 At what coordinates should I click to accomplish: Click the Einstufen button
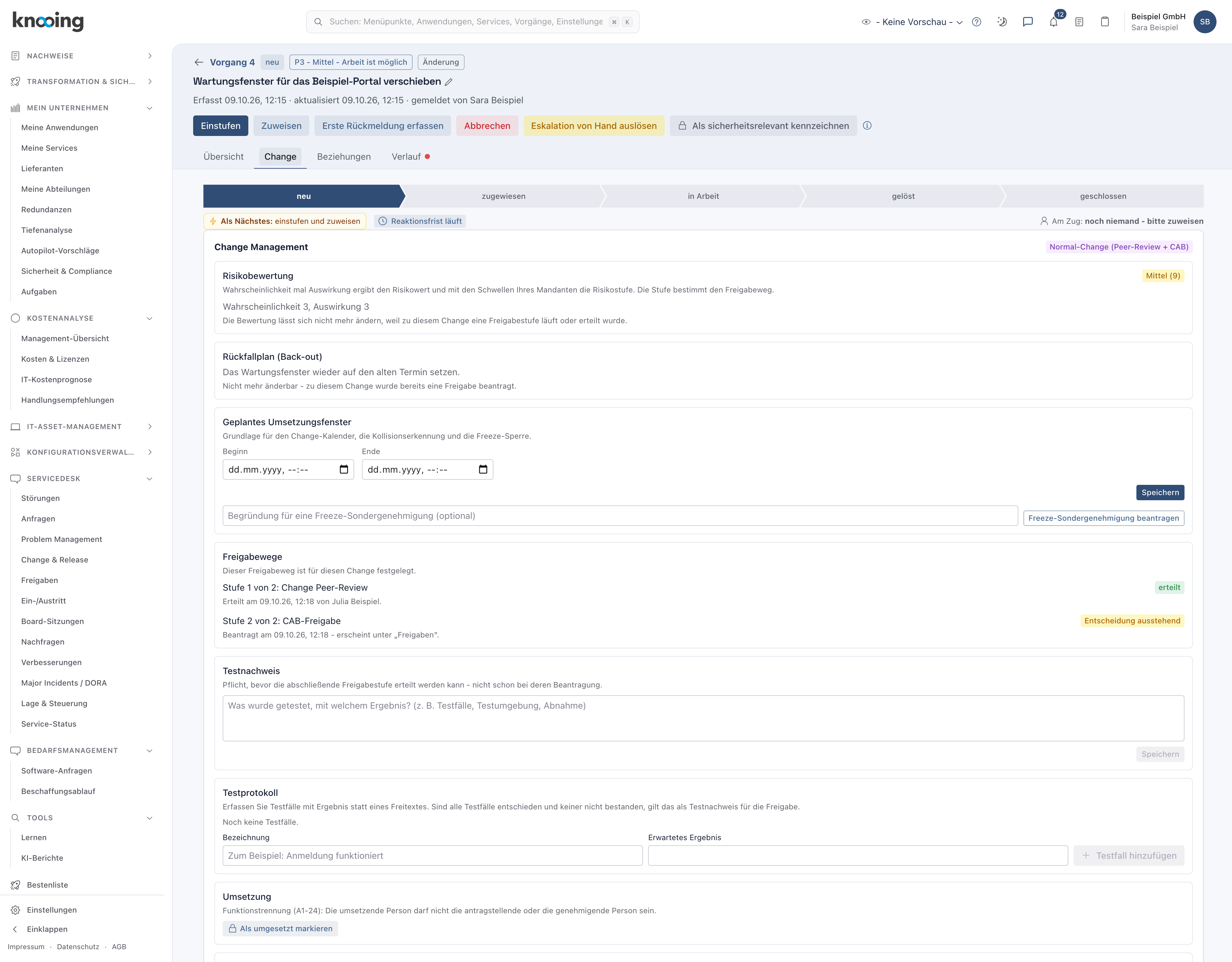(x=220, y=126)
